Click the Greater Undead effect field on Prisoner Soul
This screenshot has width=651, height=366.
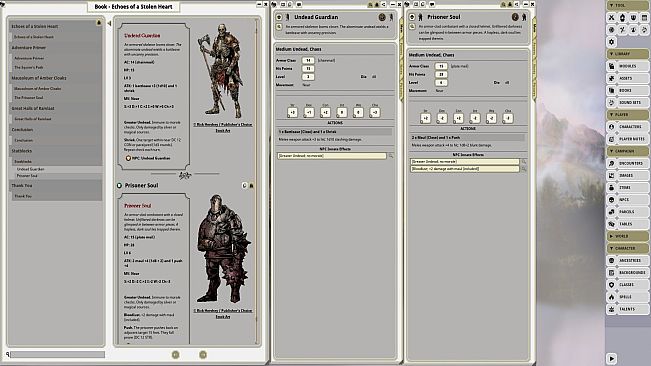click(465, 161)
